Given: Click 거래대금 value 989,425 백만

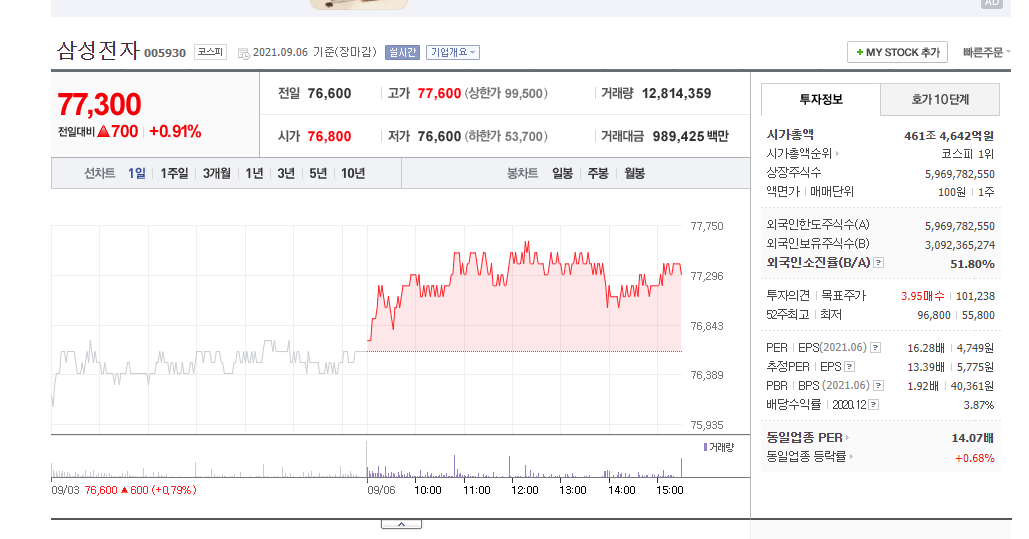Looking at the screenshot, I should 690,136.
